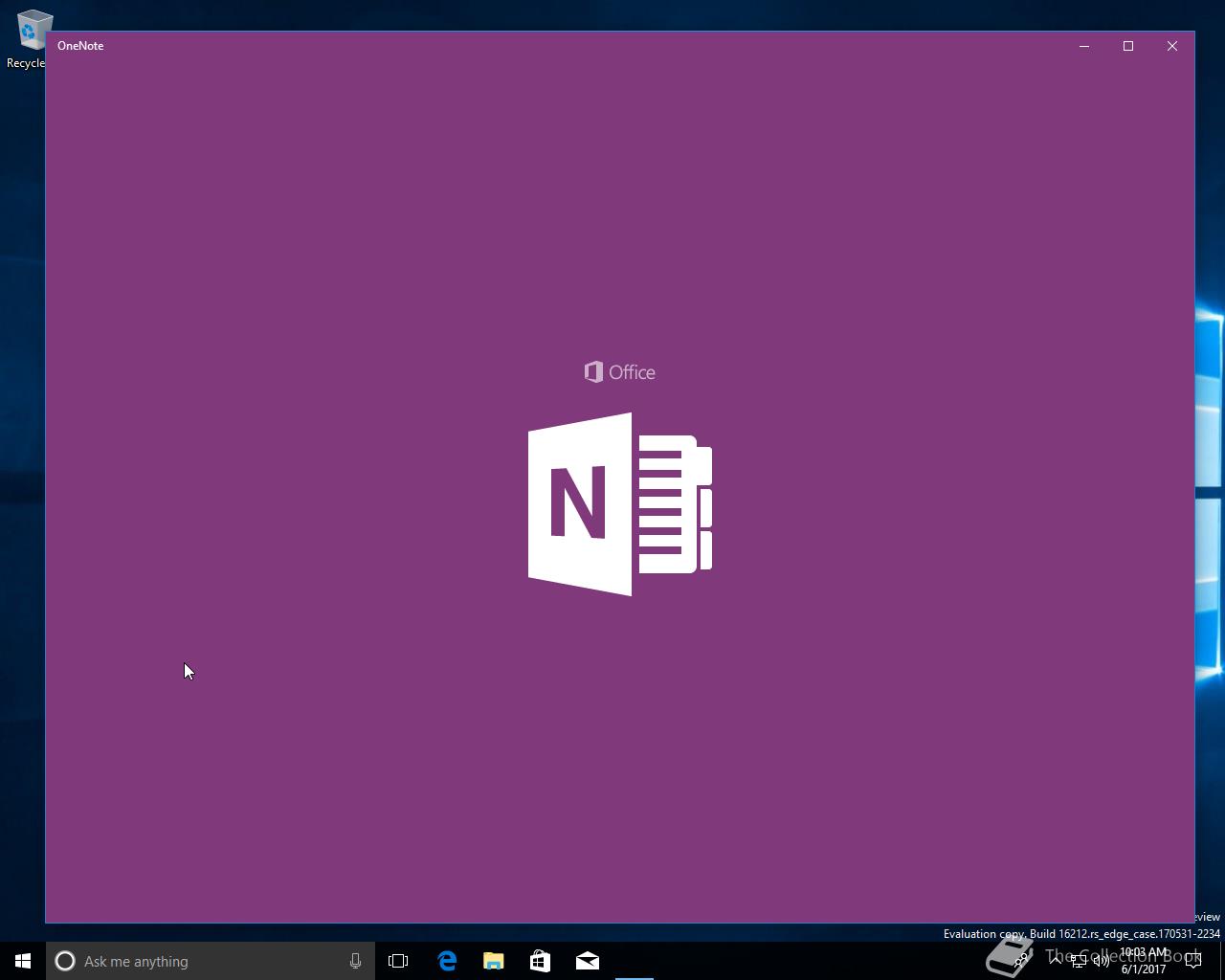Open the network tray icon
Screen dimensions: 1225x980
pos(1079,961)
